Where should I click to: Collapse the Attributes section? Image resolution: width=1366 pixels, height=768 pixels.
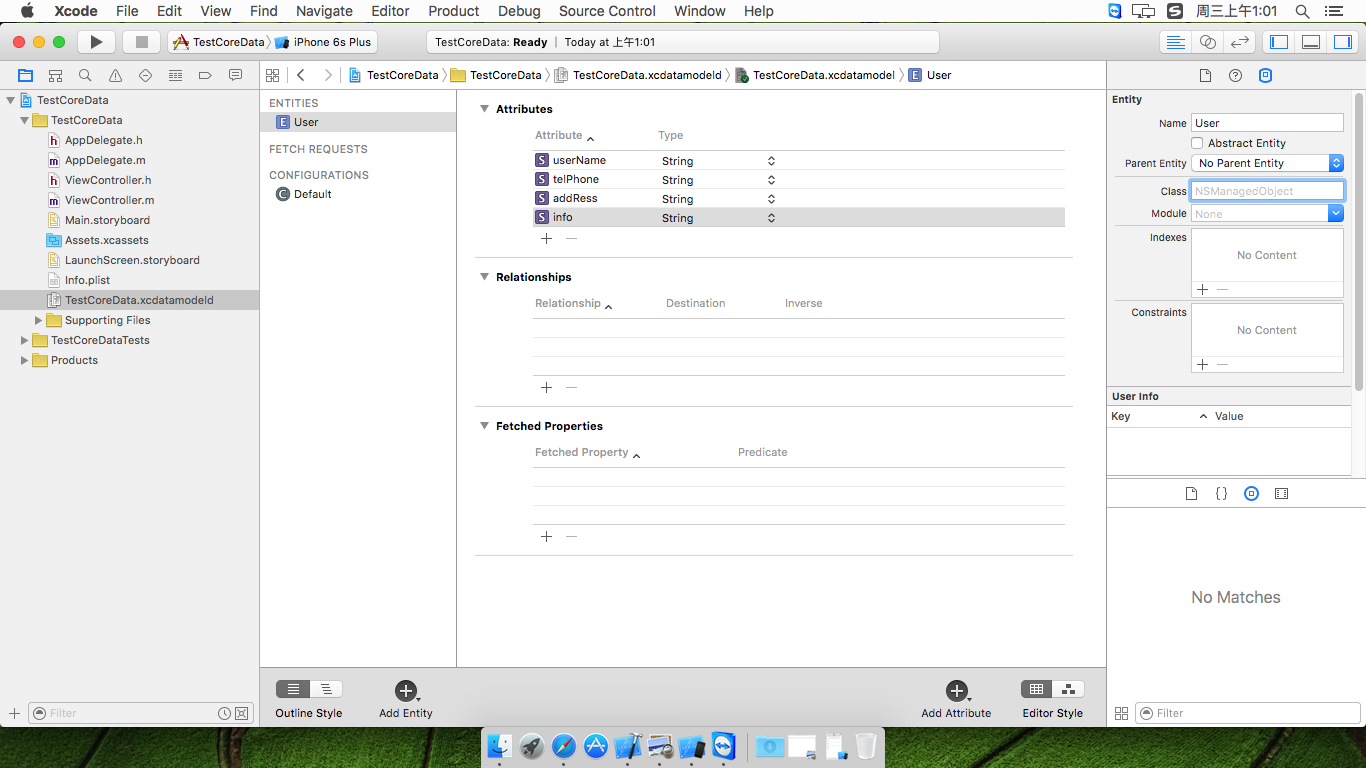pyautogui.click(x=484, y=109)
